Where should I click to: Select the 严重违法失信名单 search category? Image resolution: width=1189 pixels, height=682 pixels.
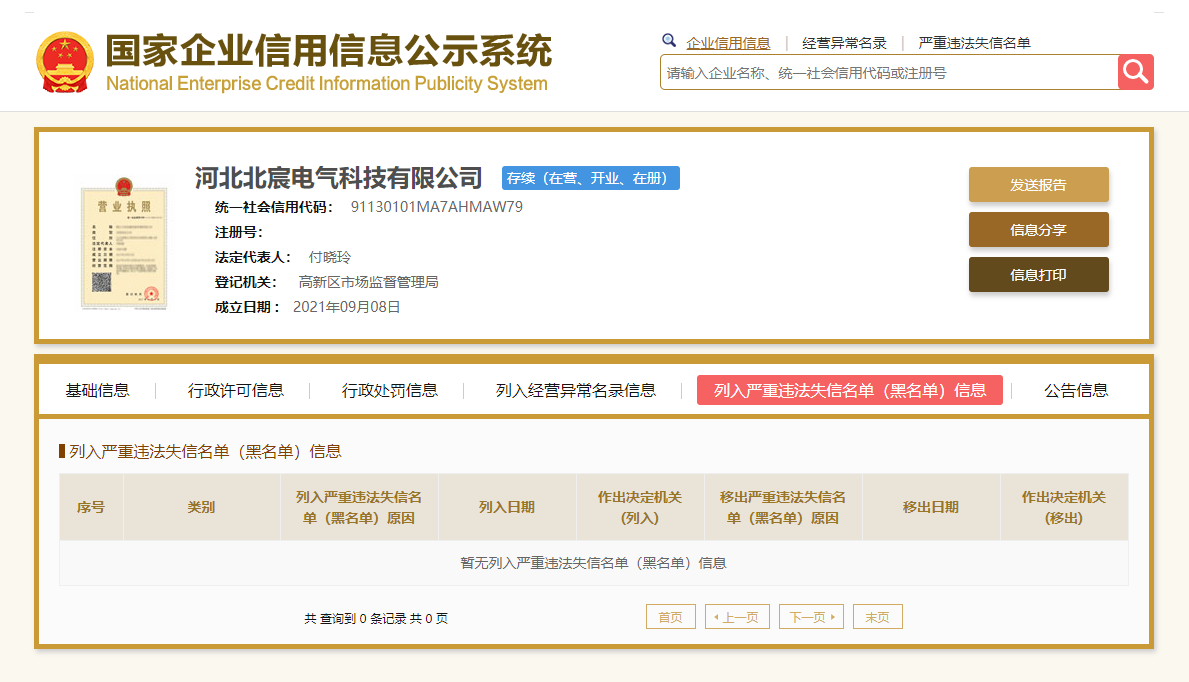pos(974,43)
